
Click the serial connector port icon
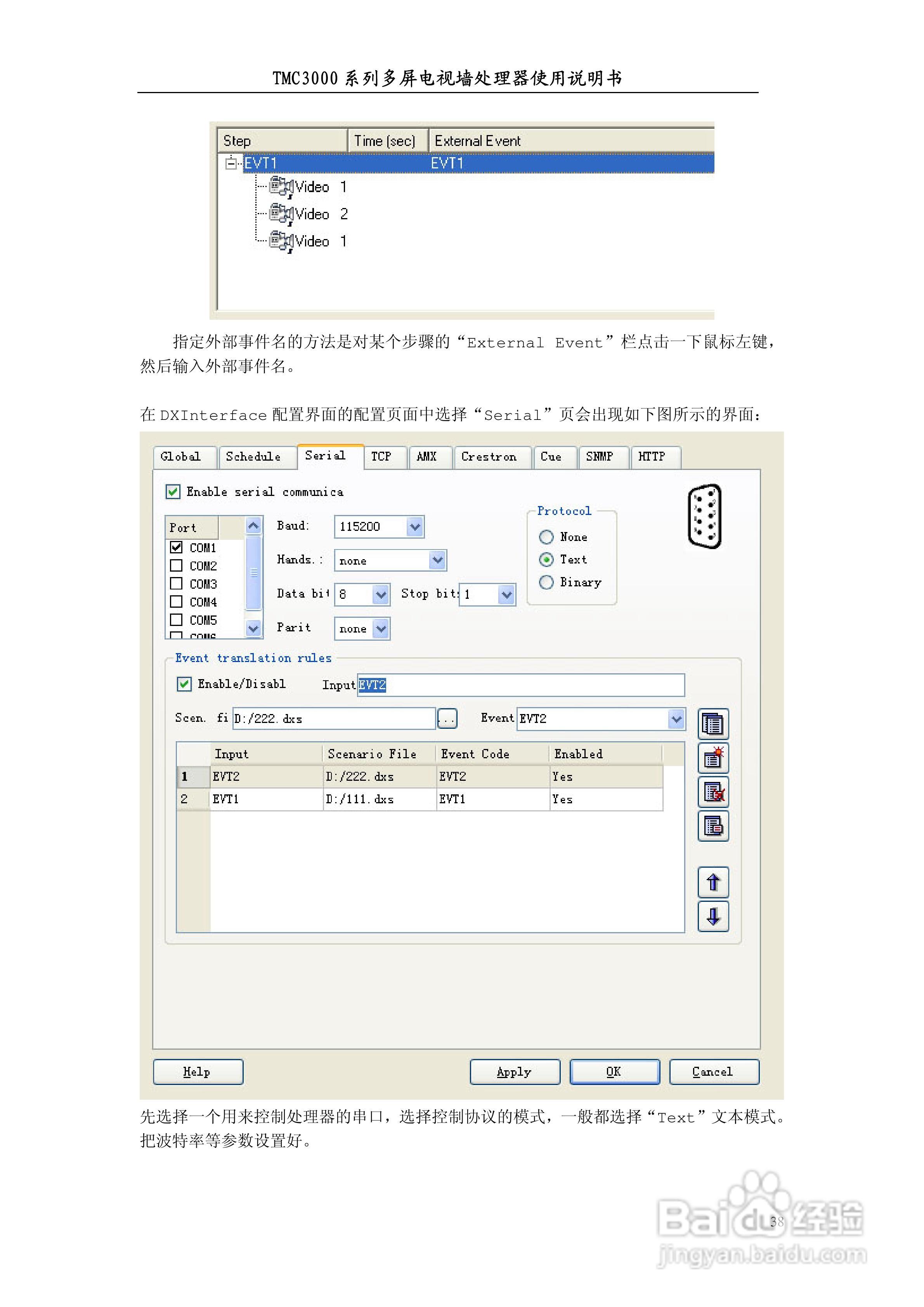click(705, 516)
